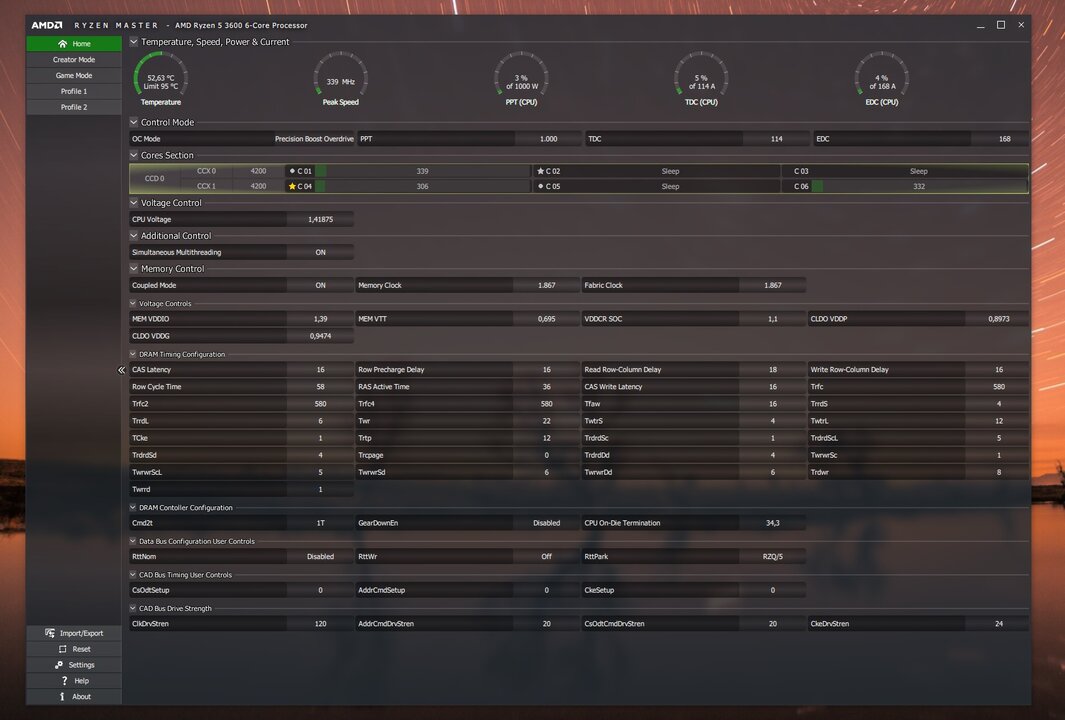Click the ClkDrvStren value 120

[321, 624]
